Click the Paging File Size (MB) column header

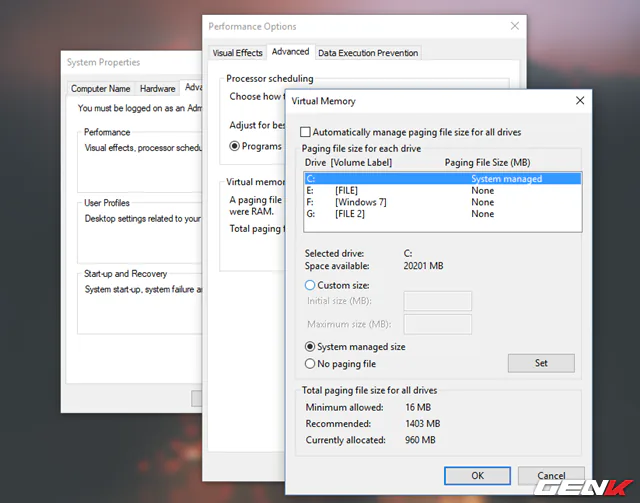coord(487,162)
